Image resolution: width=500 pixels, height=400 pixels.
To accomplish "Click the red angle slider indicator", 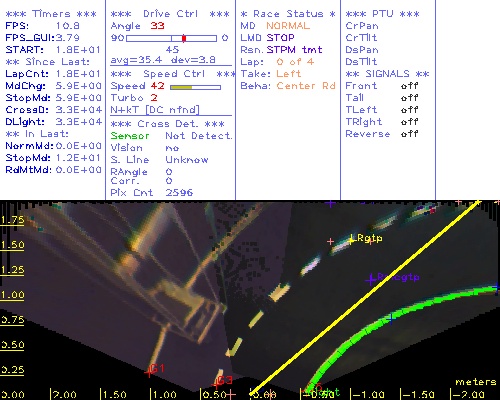I will tap(184, 38).
